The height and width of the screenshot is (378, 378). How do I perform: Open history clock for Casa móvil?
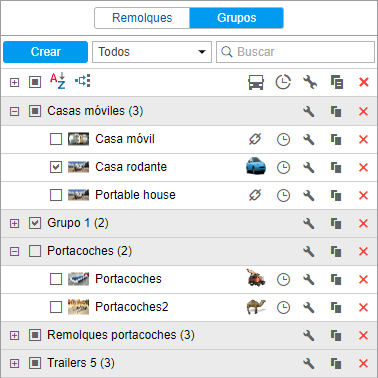(283, 139)
